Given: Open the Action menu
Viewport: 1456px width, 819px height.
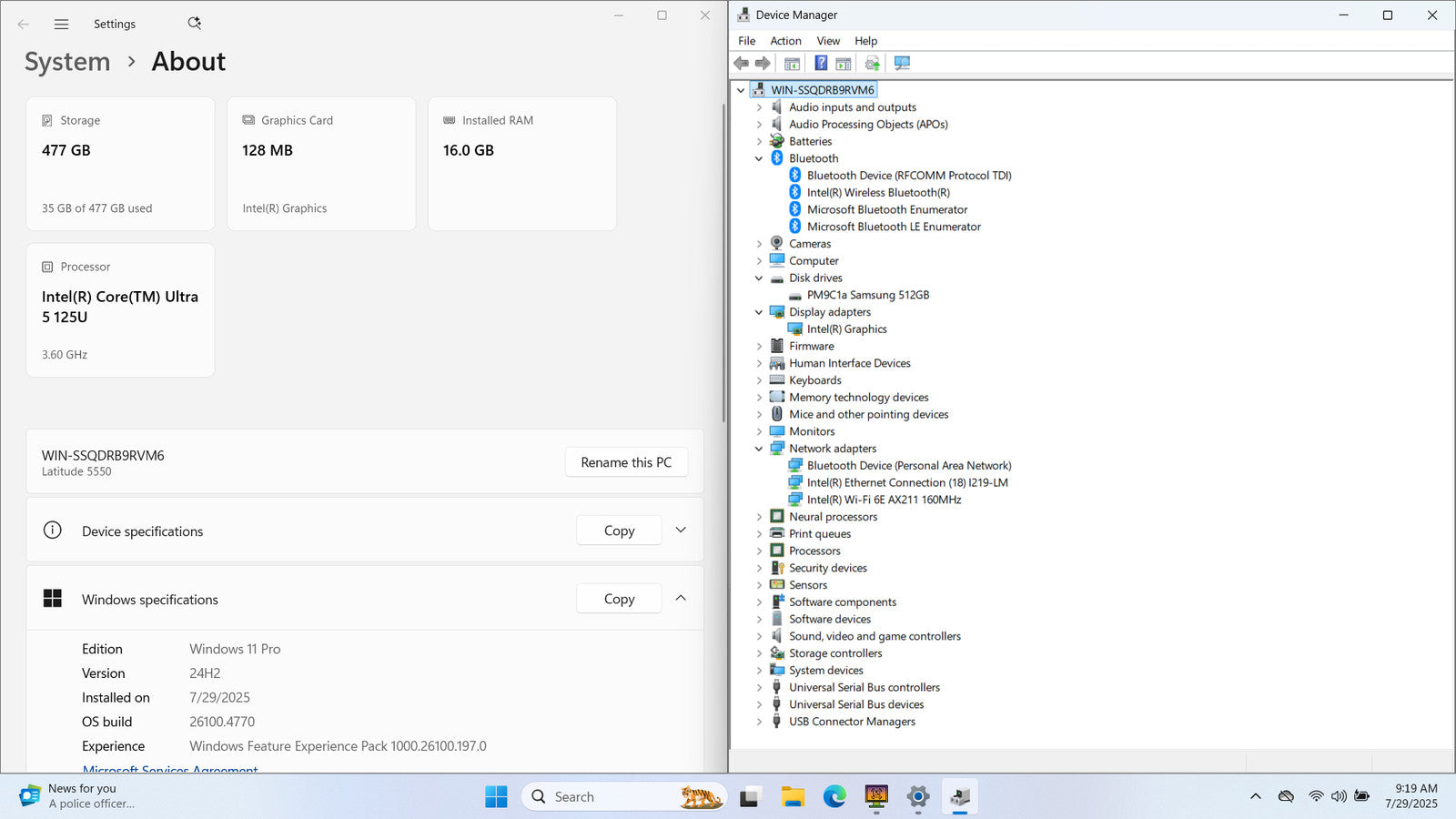Looking at the screenshot, I should point(785,41).
